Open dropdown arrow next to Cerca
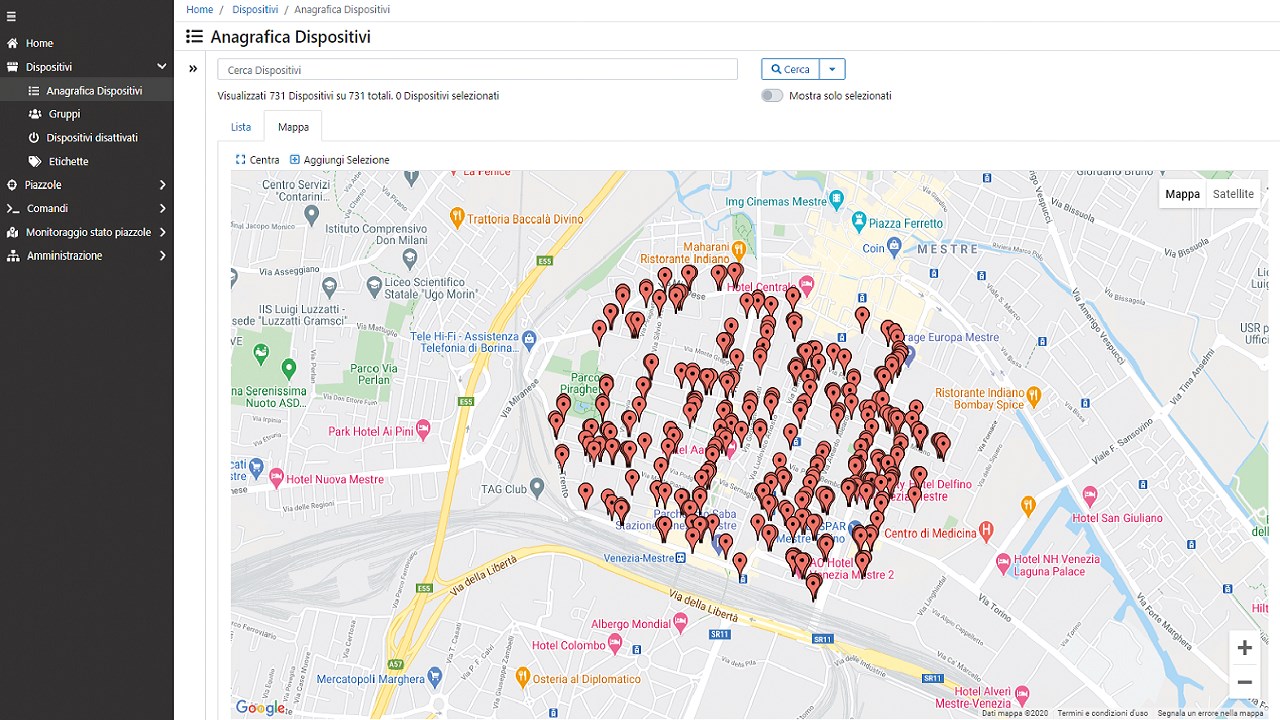The height and width of the screenshot is (720, 1280). pyautogui.click(x=832, y=69)
